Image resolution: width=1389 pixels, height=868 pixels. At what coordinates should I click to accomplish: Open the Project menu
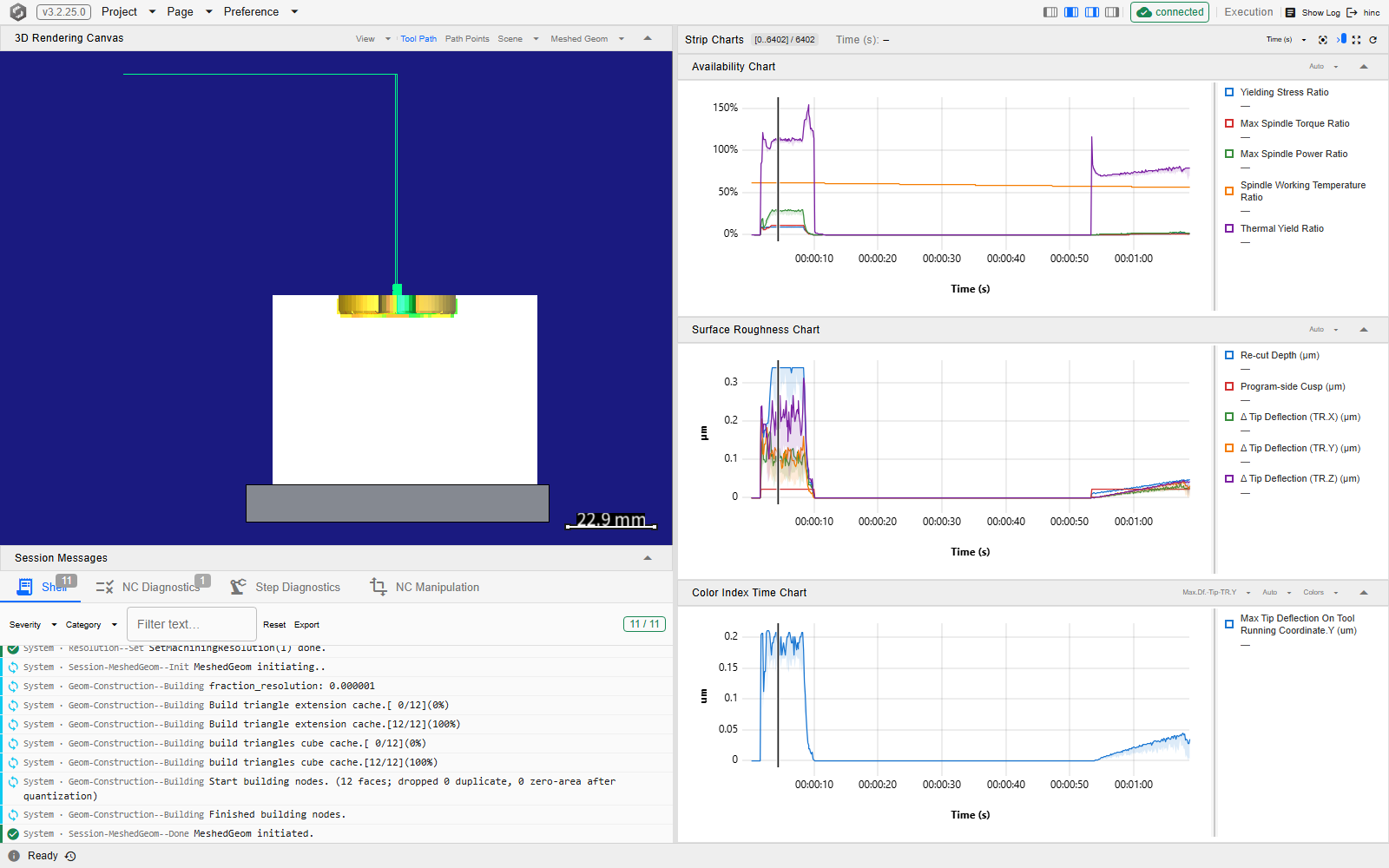tap(128, 12)
